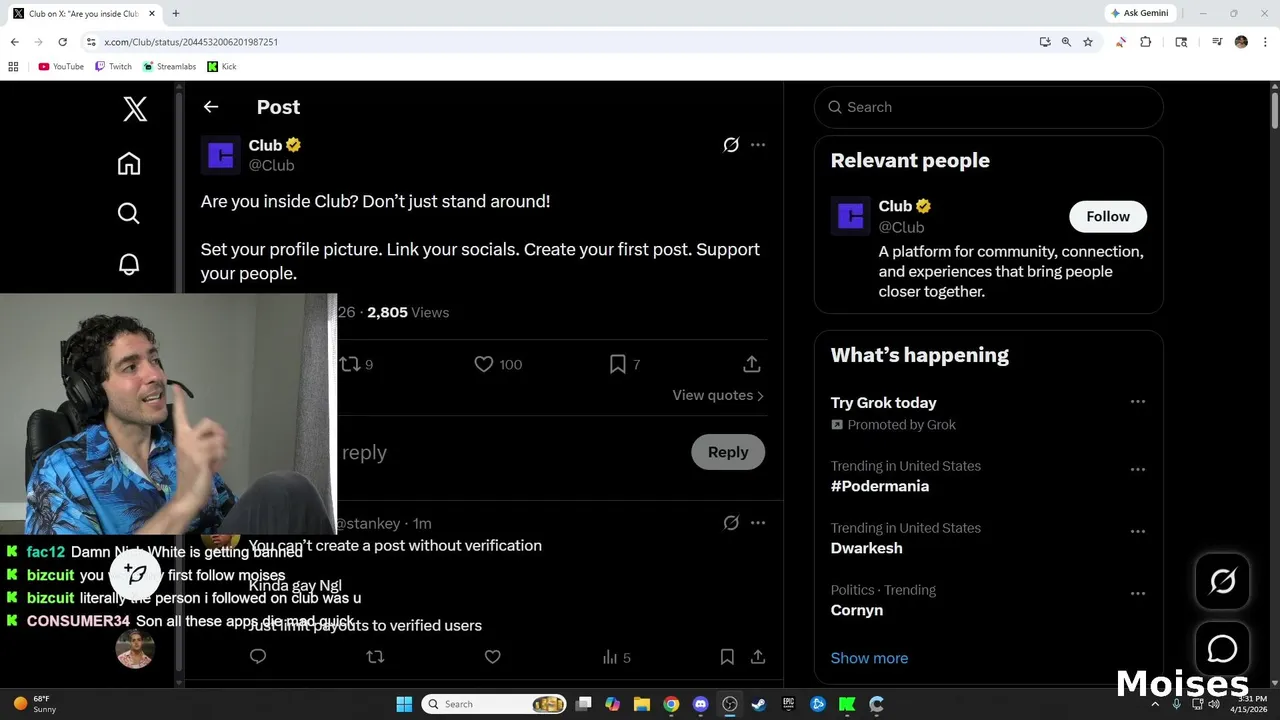Click the Install app icon in address bar

pyautogui.click(x=1045, y=42)
